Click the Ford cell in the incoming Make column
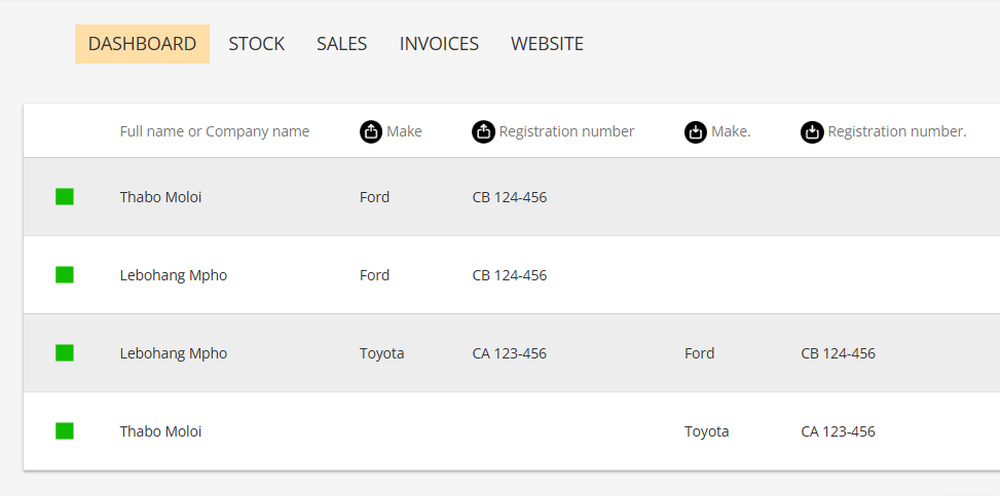This screenshot has height=496, width=1000. [x=700, y=353]
